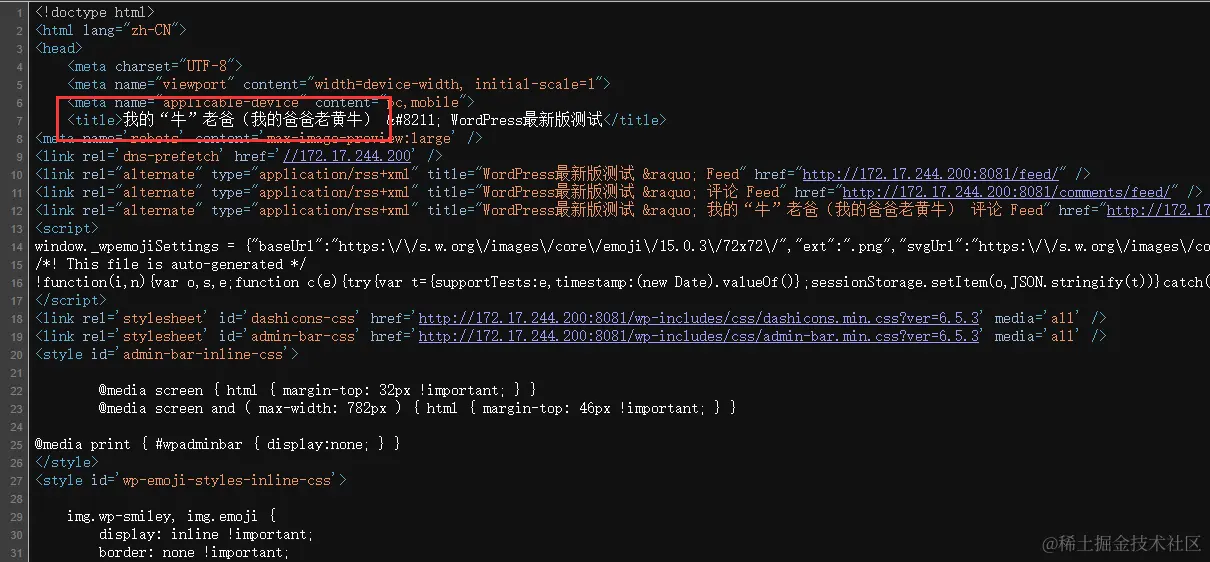Click the opening <head> tag
Screen dimensions: 1210x562
(x=59, y=48)
